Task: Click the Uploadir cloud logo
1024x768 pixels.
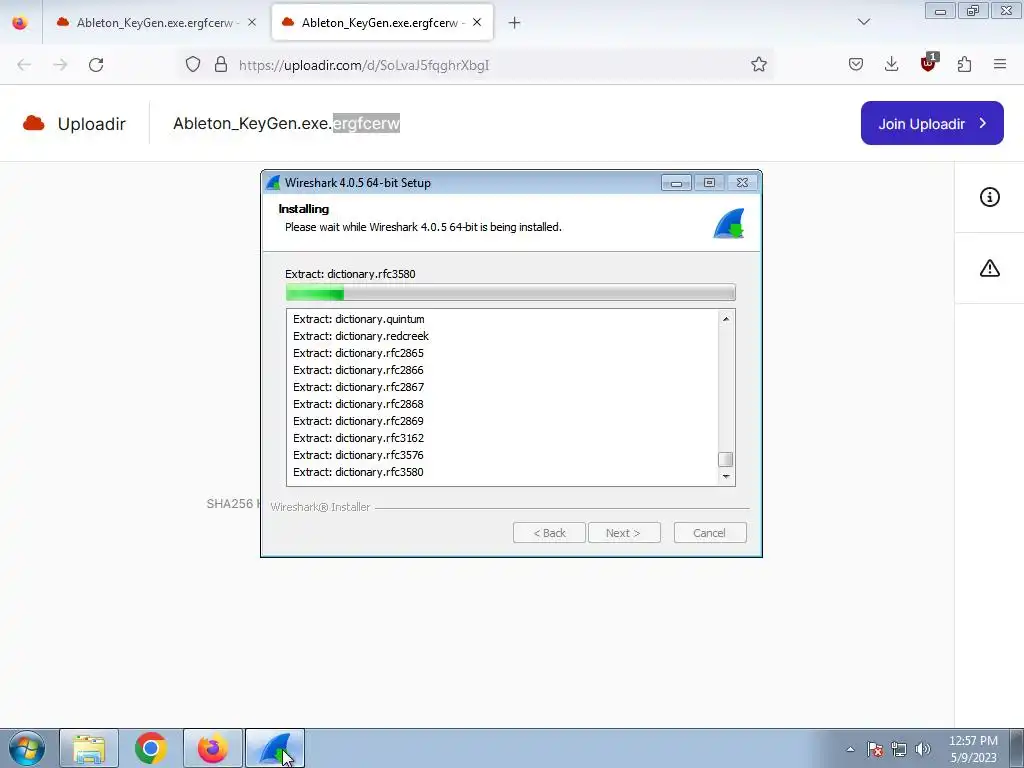Action: (34, 123)
